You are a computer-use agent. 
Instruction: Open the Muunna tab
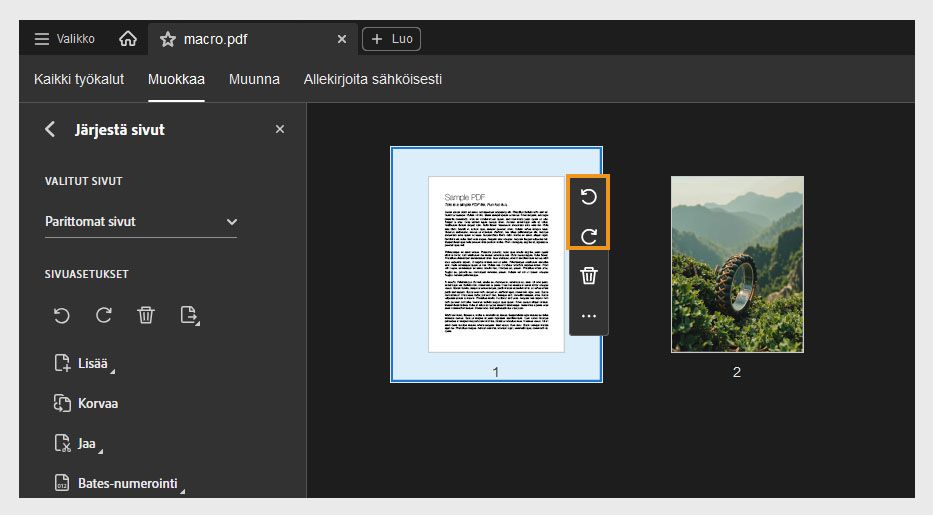pos(254,79)
